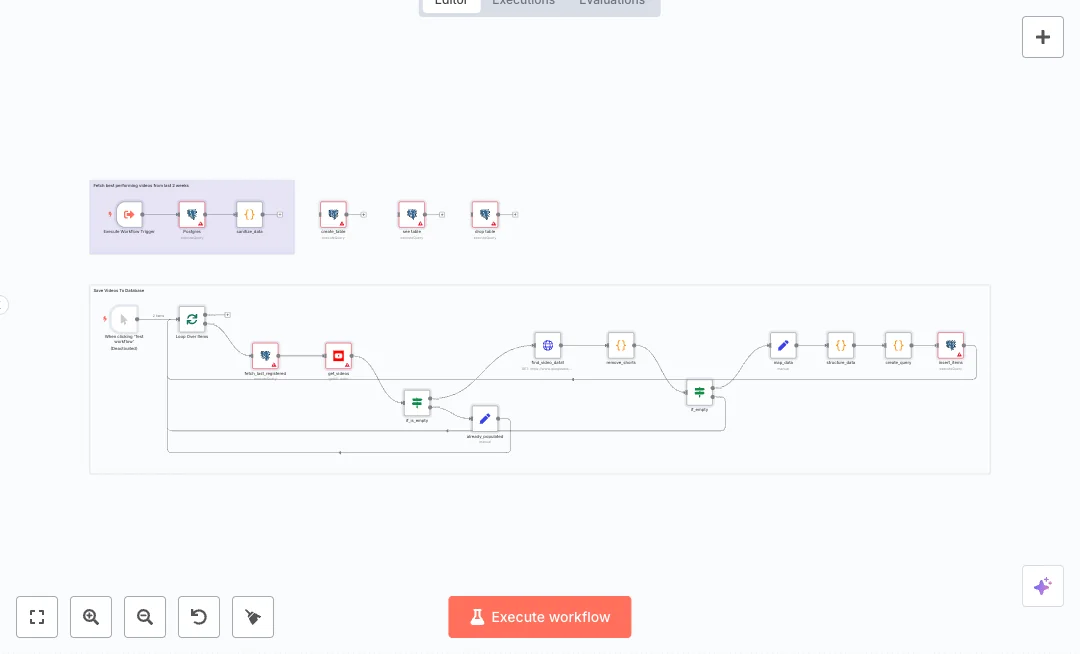Add node after drop table output
Viewport: 1080px width, 654px height.
[515, 214]
